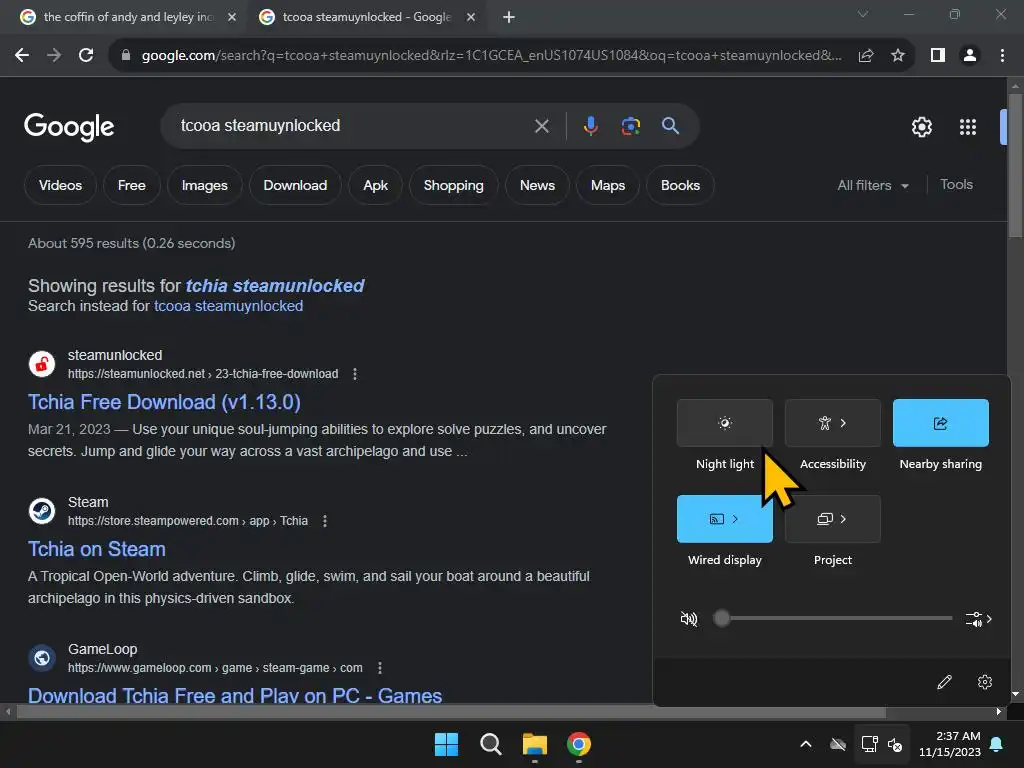The height and width of the screenshot is (768, 1024).
Task: Filter results by Images
Action: (204, 185)
